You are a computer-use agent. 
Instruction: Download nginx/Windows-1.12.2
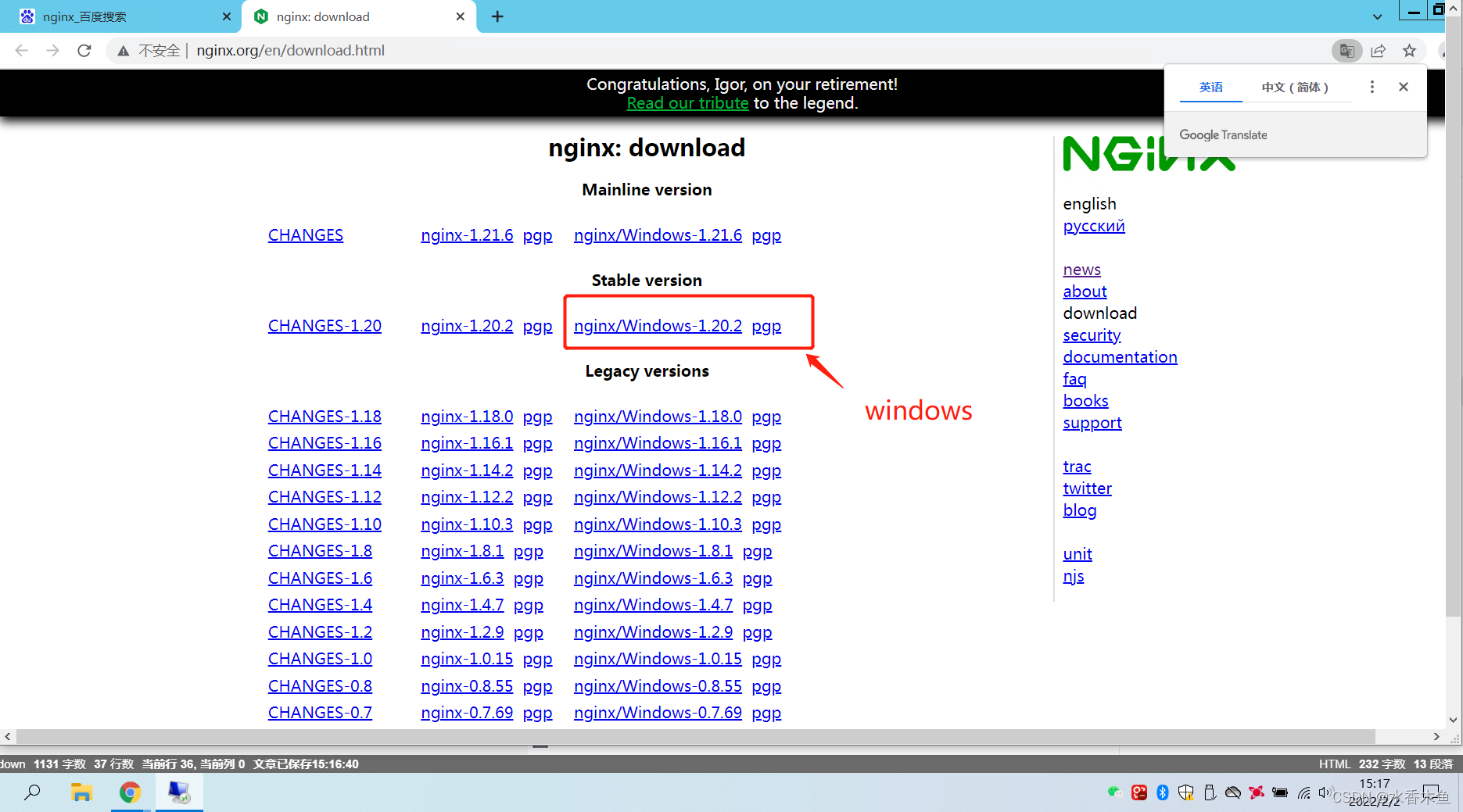658,497
